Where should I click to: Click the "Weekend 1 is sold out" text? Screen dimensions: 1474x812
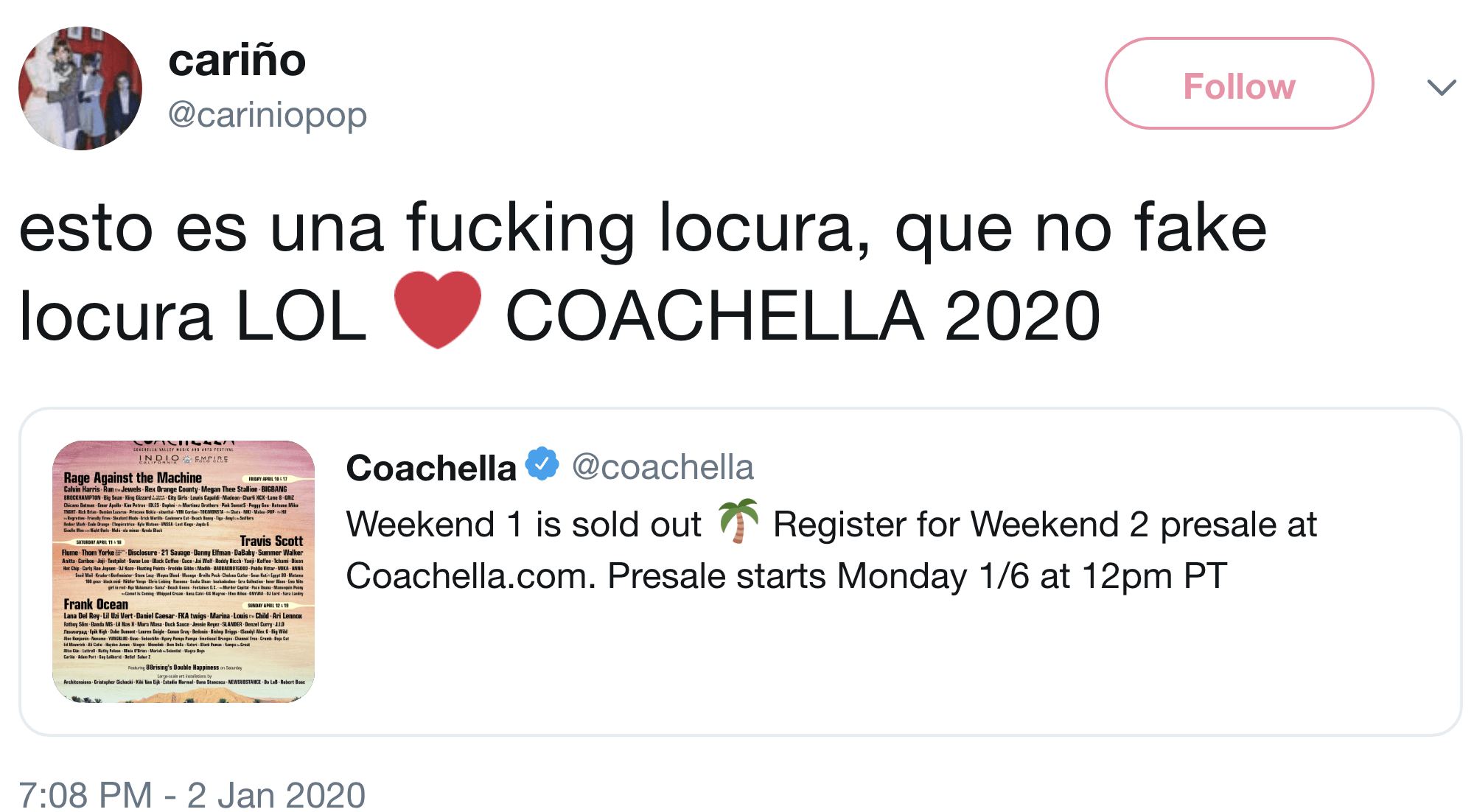pyautogui.click(x=523, y=525)
